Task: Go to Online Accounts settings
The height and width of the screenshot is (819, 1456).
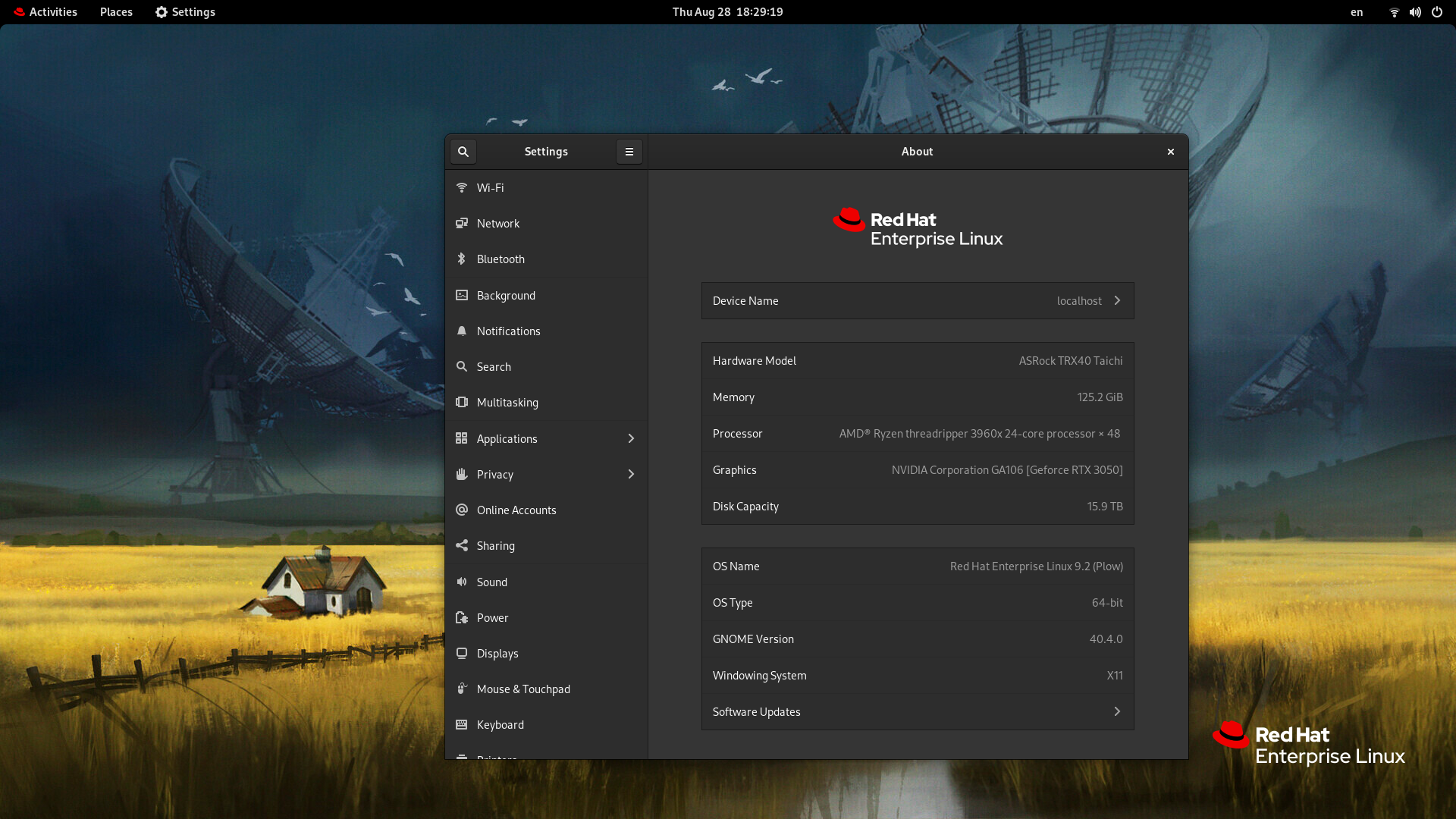Action: point(516,510)
